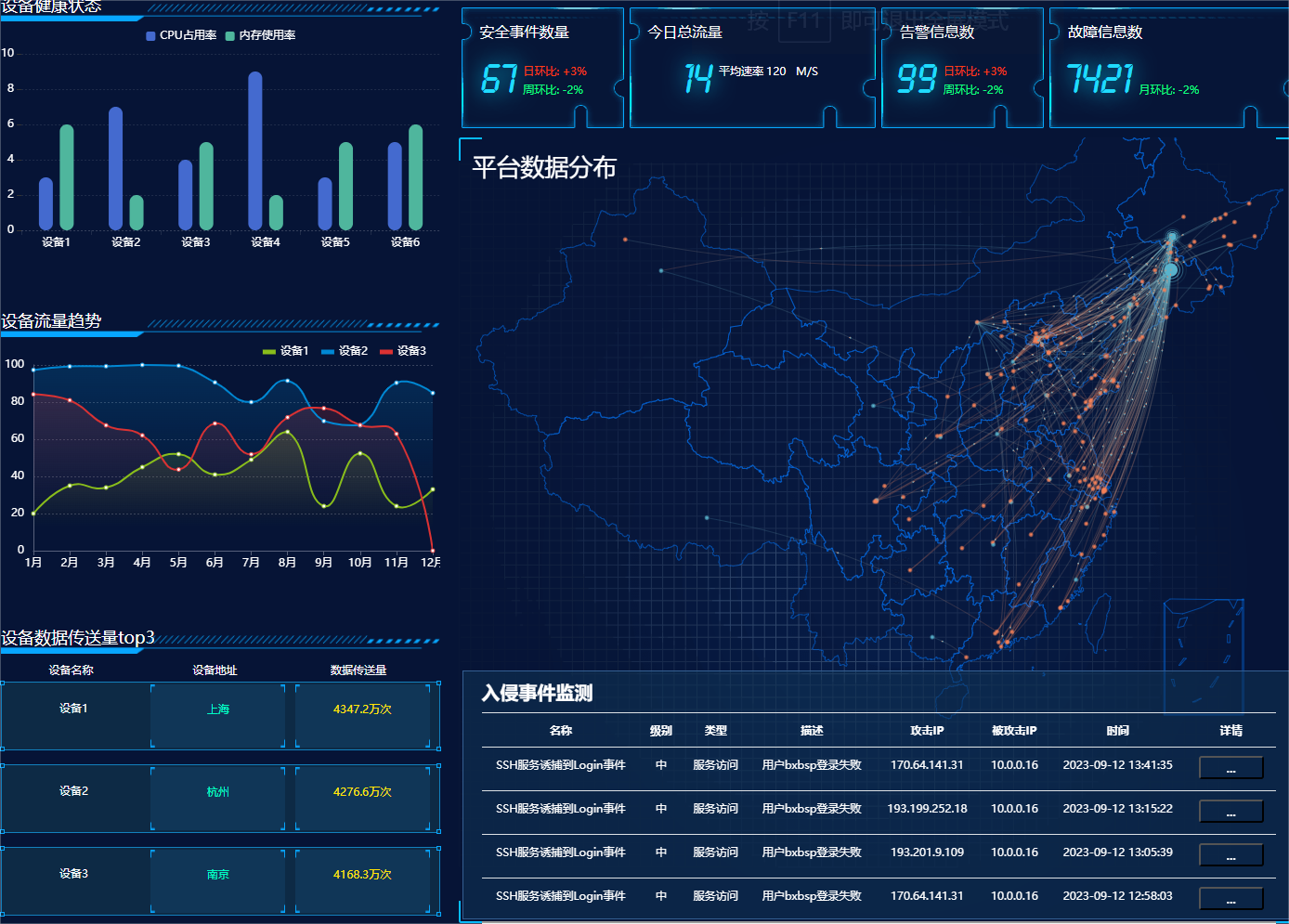
Task: Click the South China Sea inset map
Action: click(x=1204, y=648)
